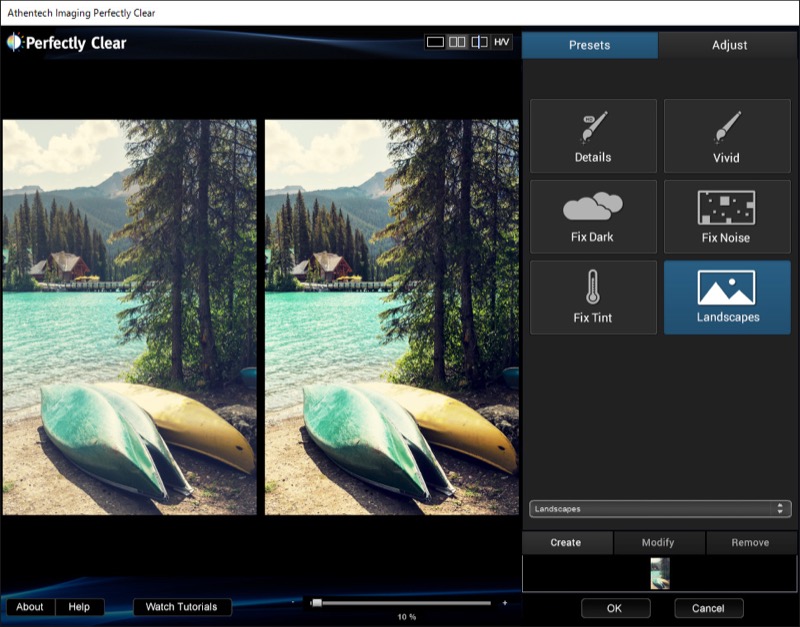Image resolution: width=800 pixels, height=627 pixels.
Task: Switch to side-by-side view icon
Action: tap(457, 42)
